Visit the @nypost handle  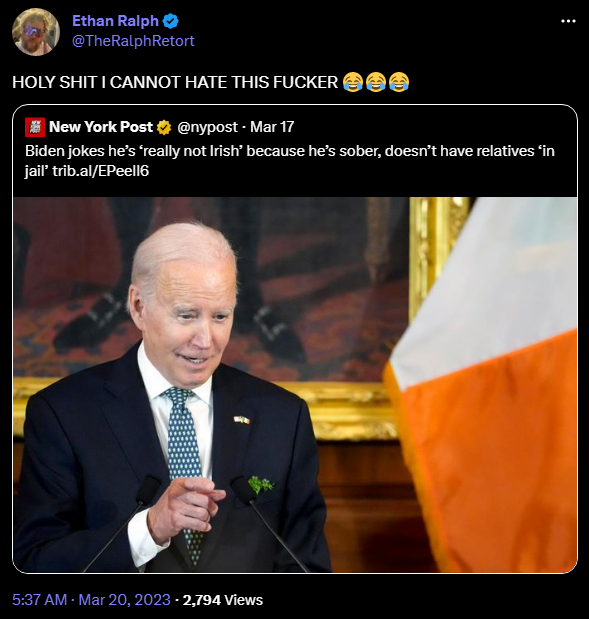(x=207, y=127)
